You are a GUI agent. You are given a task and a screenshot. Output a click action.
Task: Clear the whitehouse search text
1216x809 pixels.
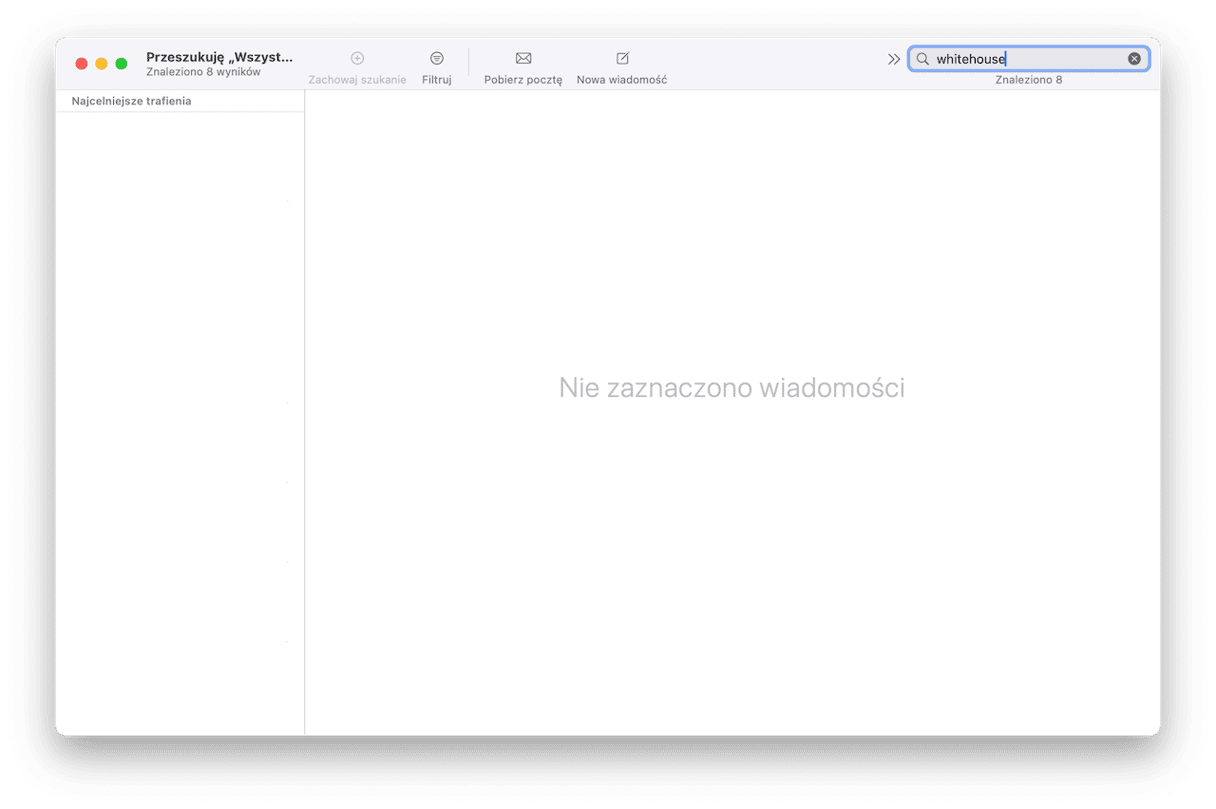pos(1134,59)
